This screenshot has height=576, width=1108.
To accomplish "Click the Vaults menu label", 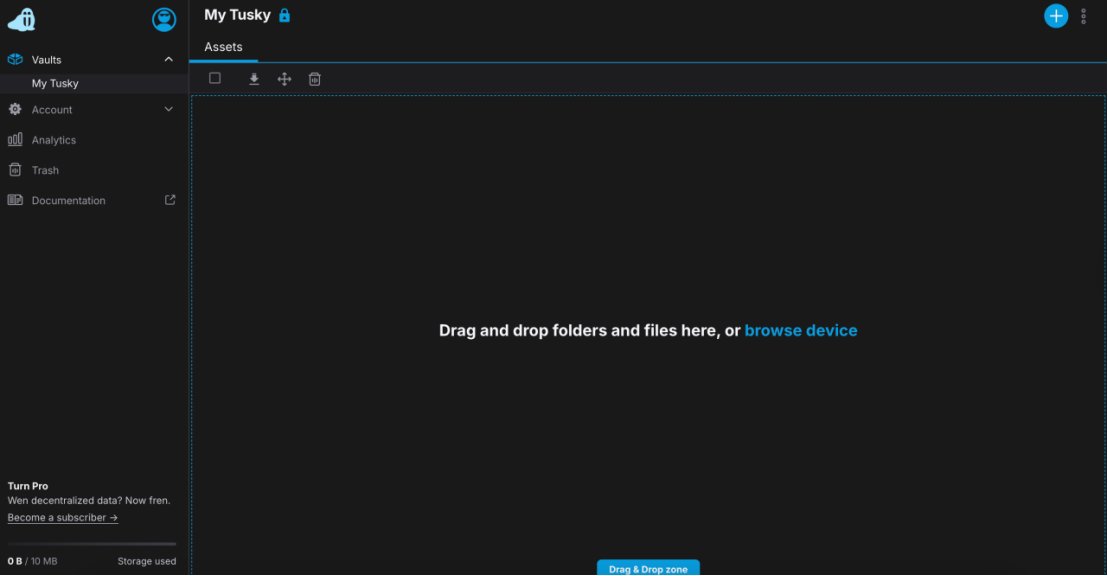I will [x=47, y=60].
